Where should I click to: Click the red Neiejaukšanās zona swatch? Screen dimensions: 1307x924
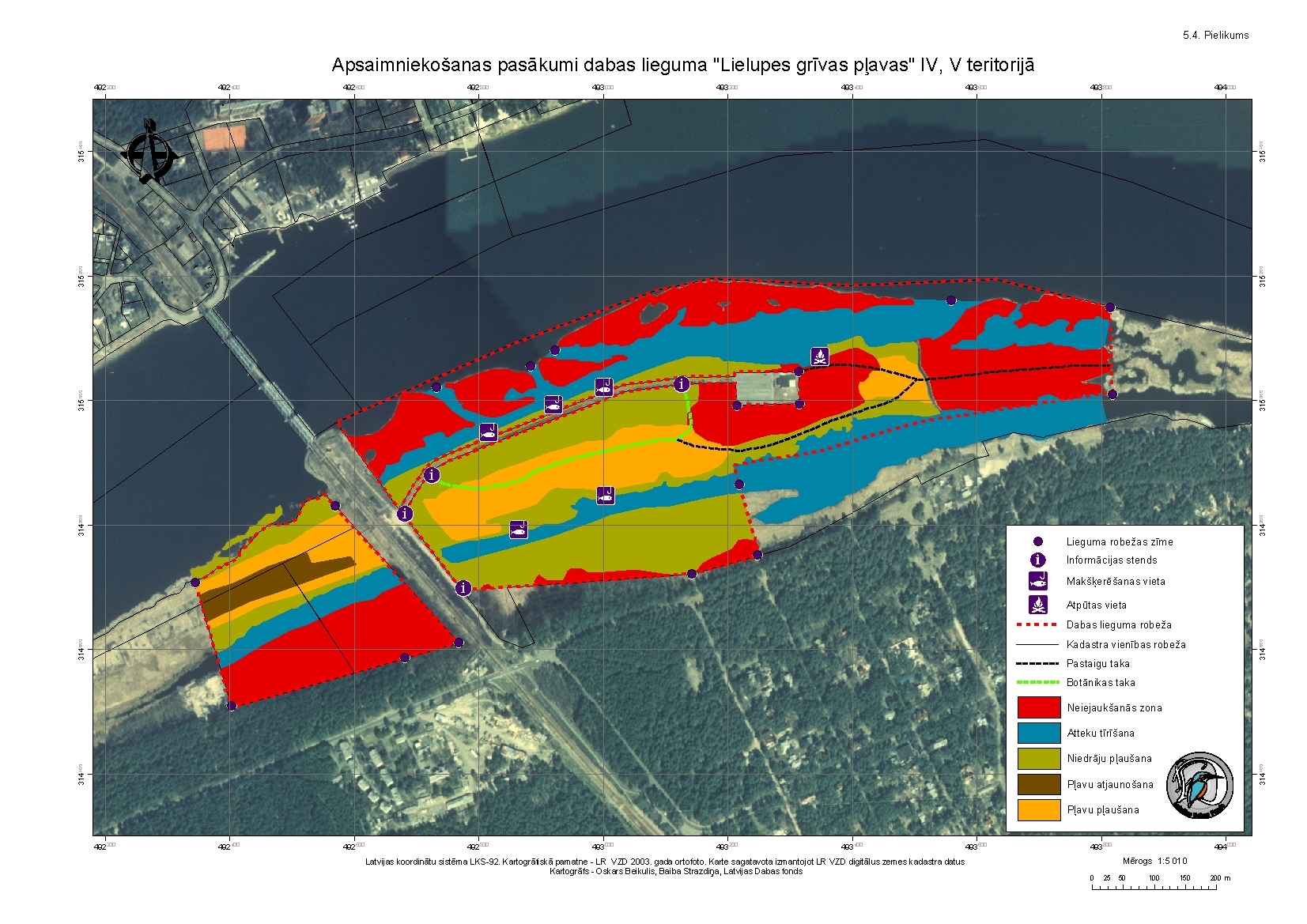click(1038, 707)
